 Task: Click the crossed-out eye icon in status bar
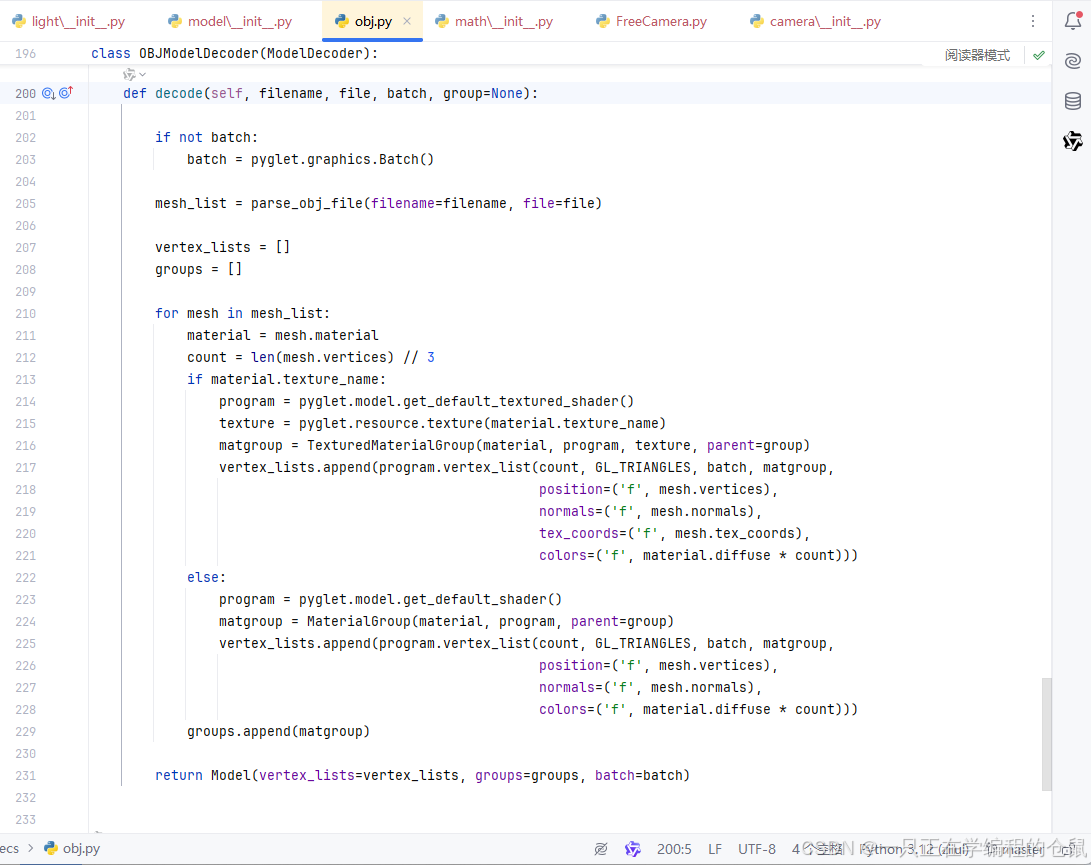pyautogui.click(x=601, y=848)
